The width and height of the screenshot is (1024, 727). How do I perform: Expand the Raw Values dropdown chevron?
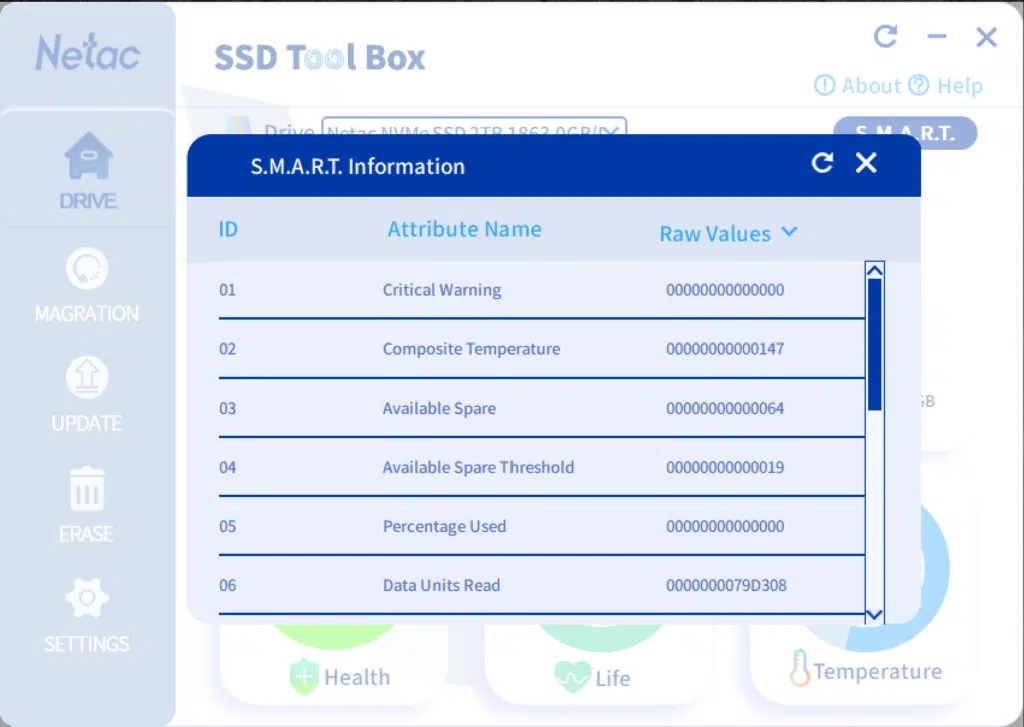coord(789,232)
